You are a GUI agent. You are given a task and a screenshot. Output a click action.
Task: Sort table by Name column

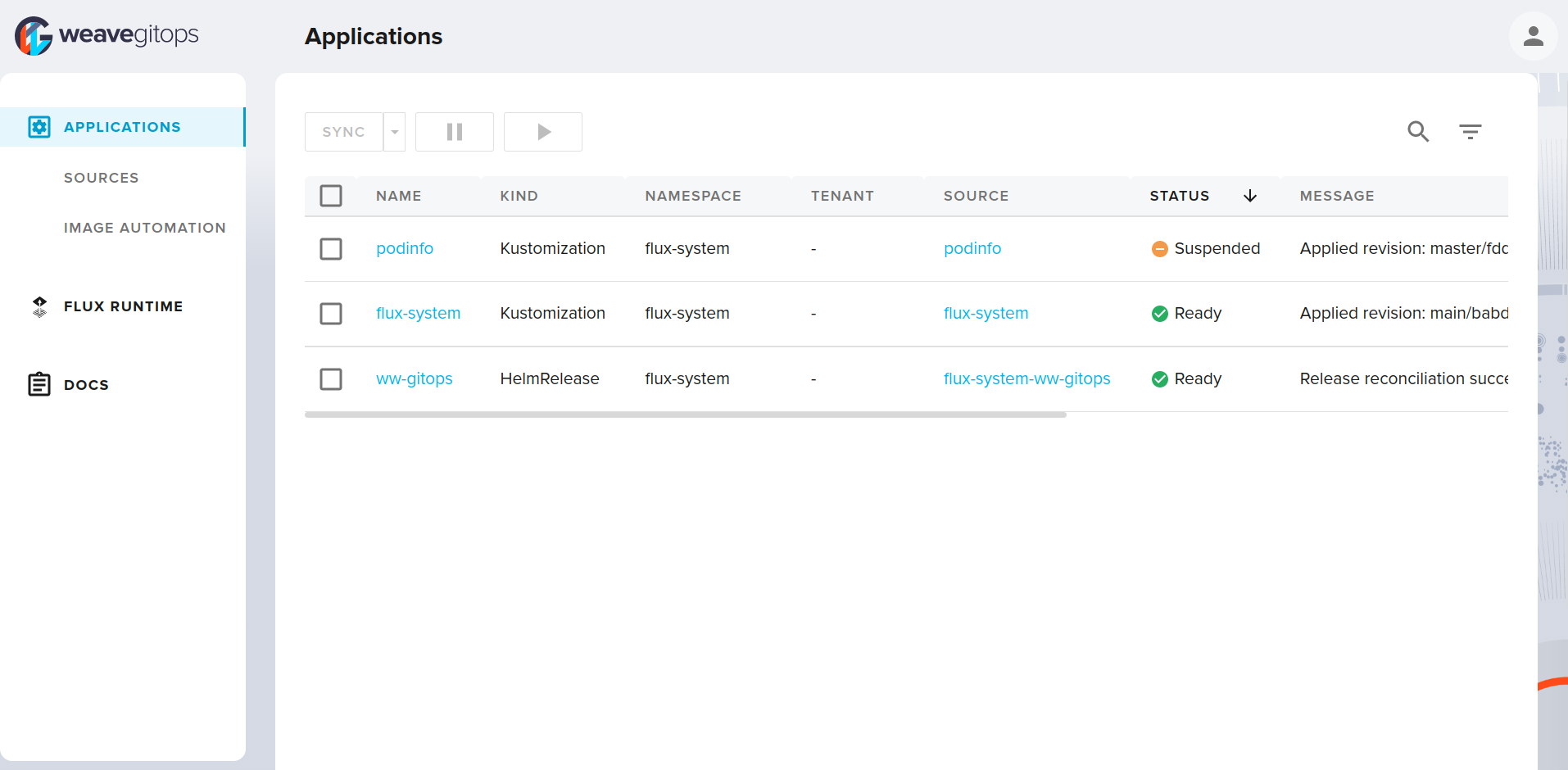pyautogui.click(x=399, y=196)
